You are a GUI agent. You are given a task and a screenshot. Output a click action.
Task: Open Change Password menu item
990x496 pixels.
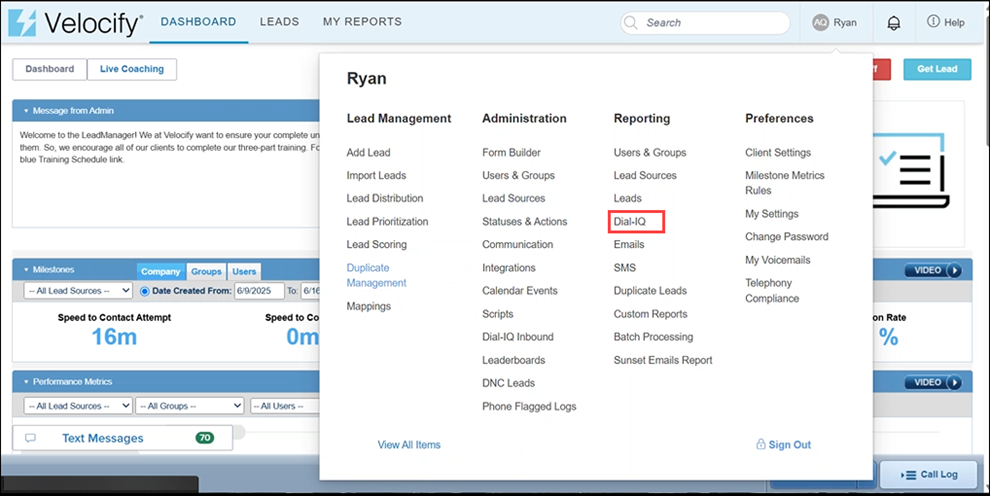tap(787, 237)
